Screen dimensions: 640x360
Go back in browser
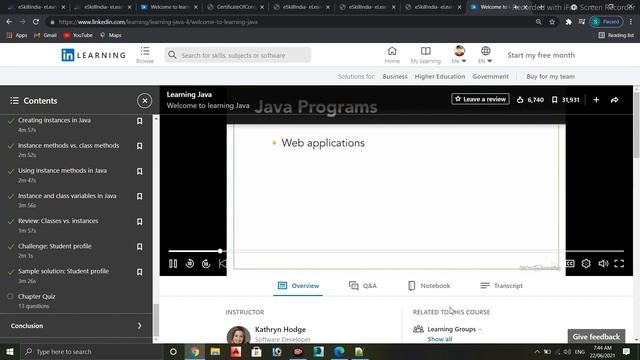(9, 22)
